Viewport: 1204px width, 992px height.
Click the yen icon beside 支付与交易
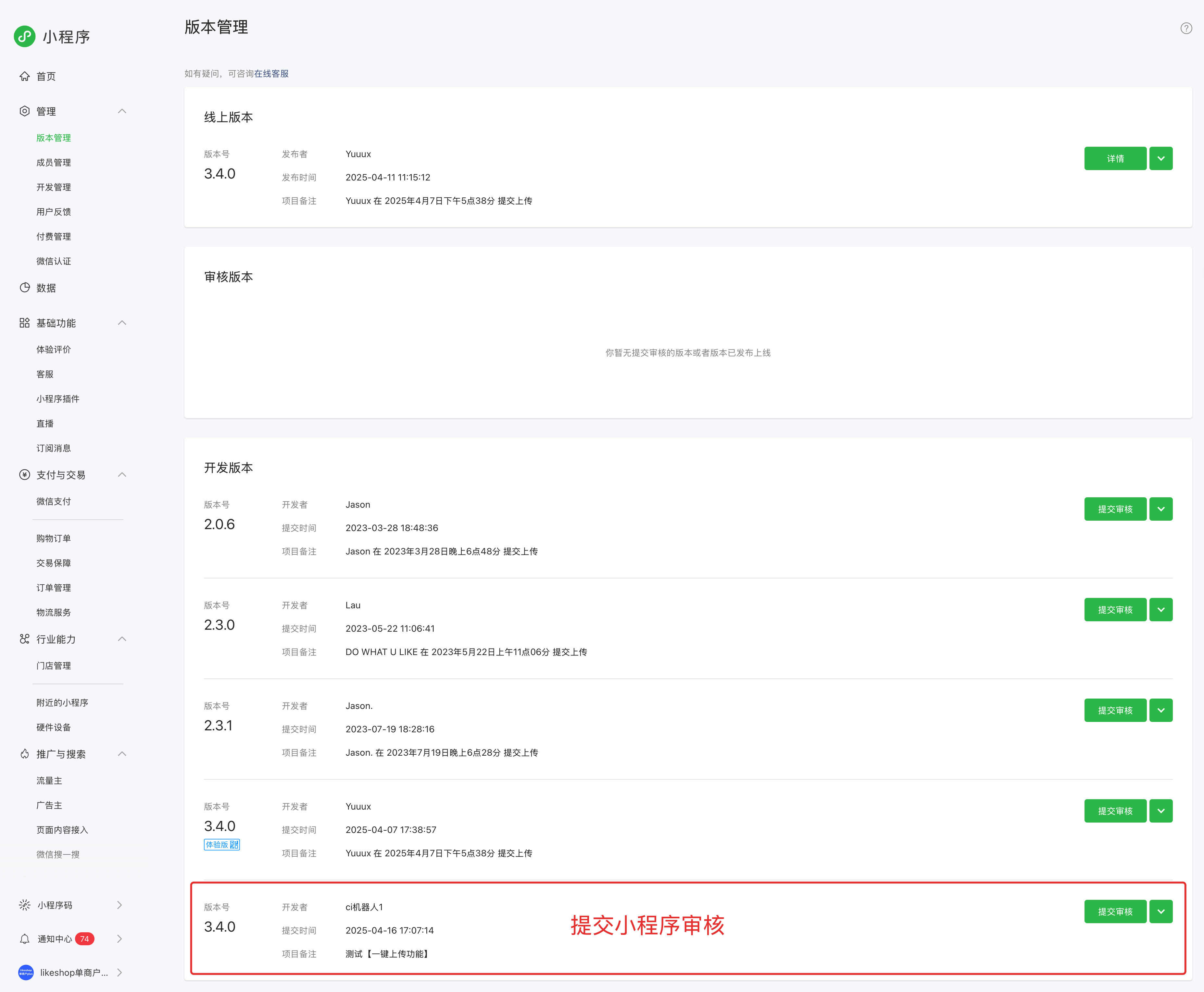[x=25, y=474]
